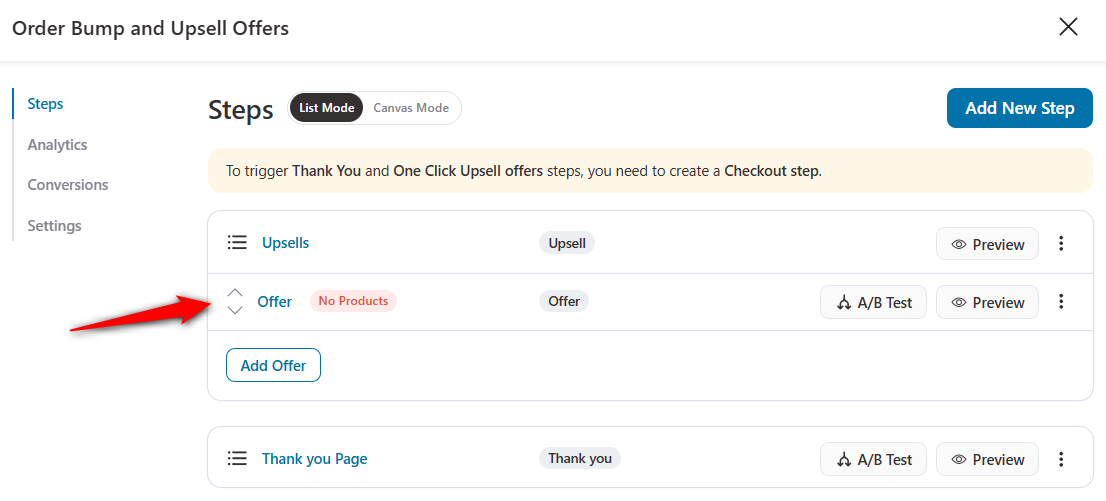Open the Upsells step link
The height and width of the screenshot is (501, 1106).
286,243
